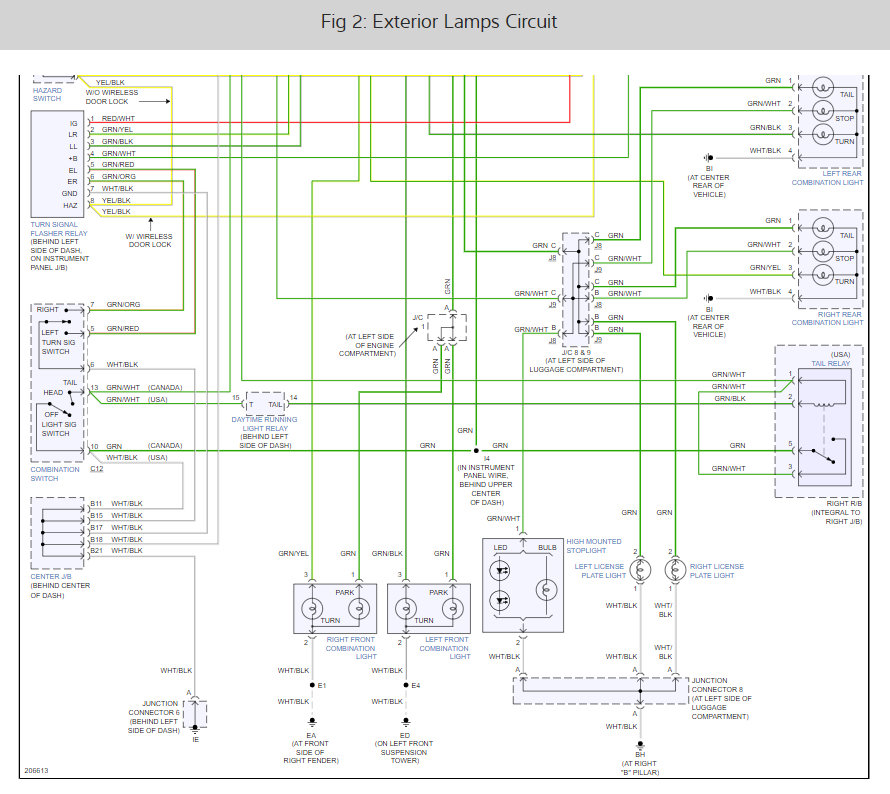Select the left license plate light bulb

(x=640, y=570)
